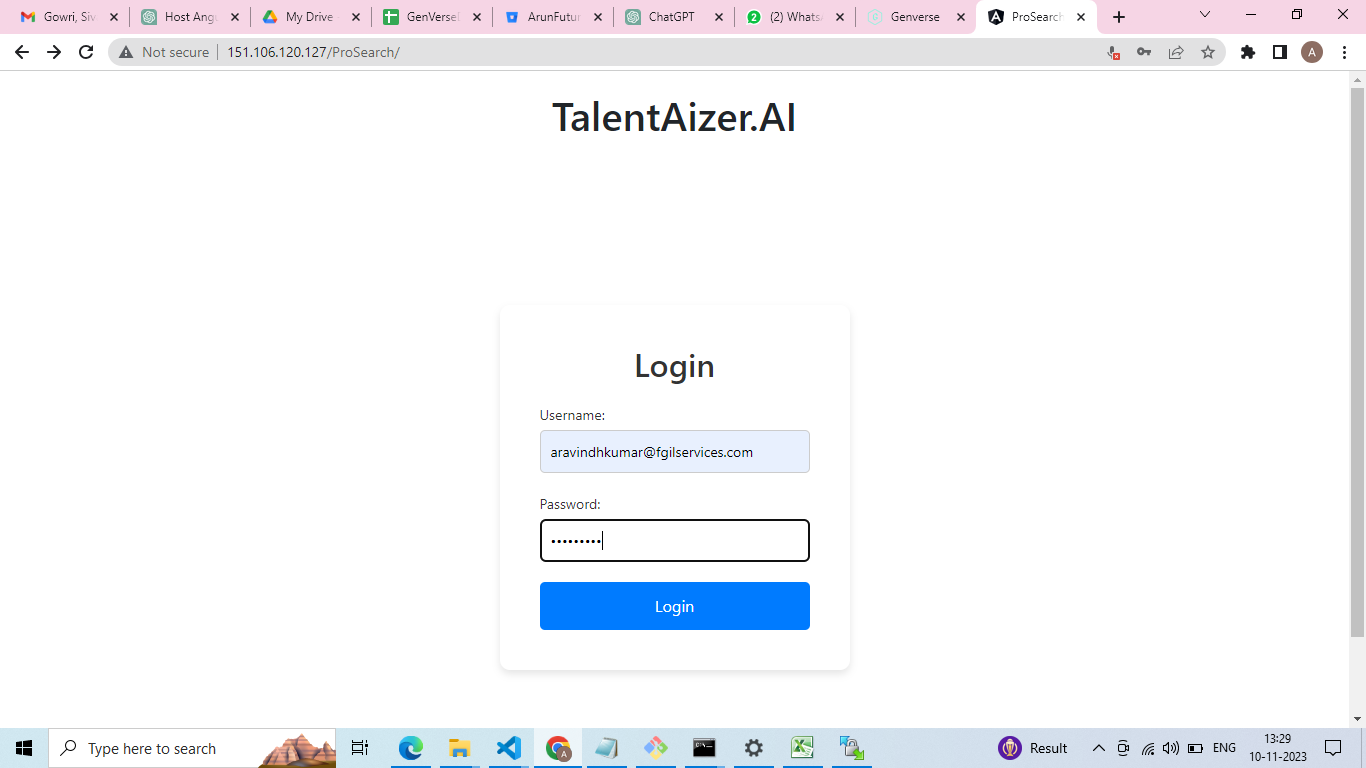The image size is (1366, 768).
Task: Bookmark this page with star icon
Action: click(1208, 52)
